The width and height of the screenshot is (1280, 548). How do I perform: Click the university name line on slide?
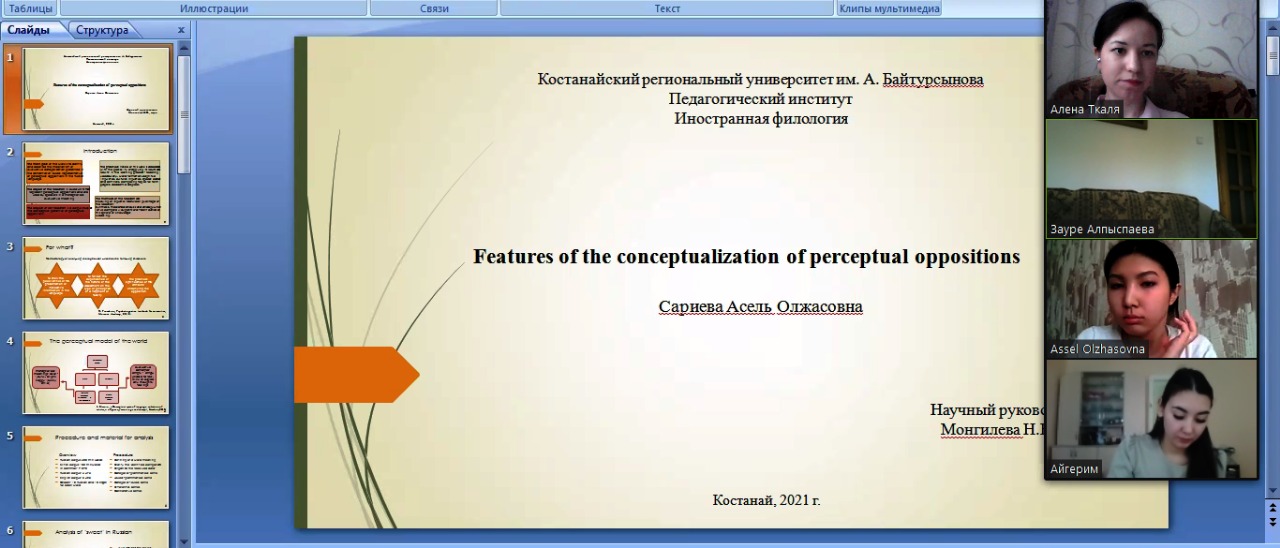761,79
